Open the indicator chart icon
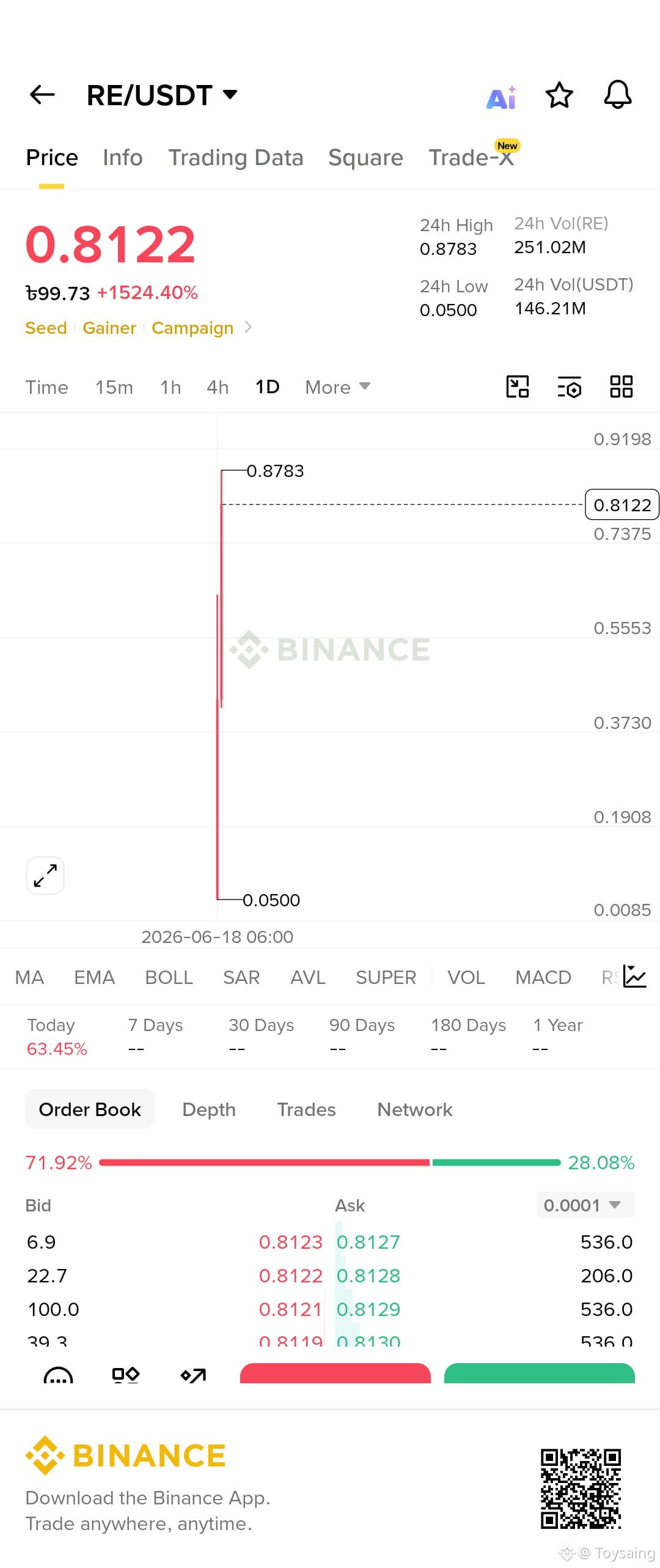 (x=635, y=977)
